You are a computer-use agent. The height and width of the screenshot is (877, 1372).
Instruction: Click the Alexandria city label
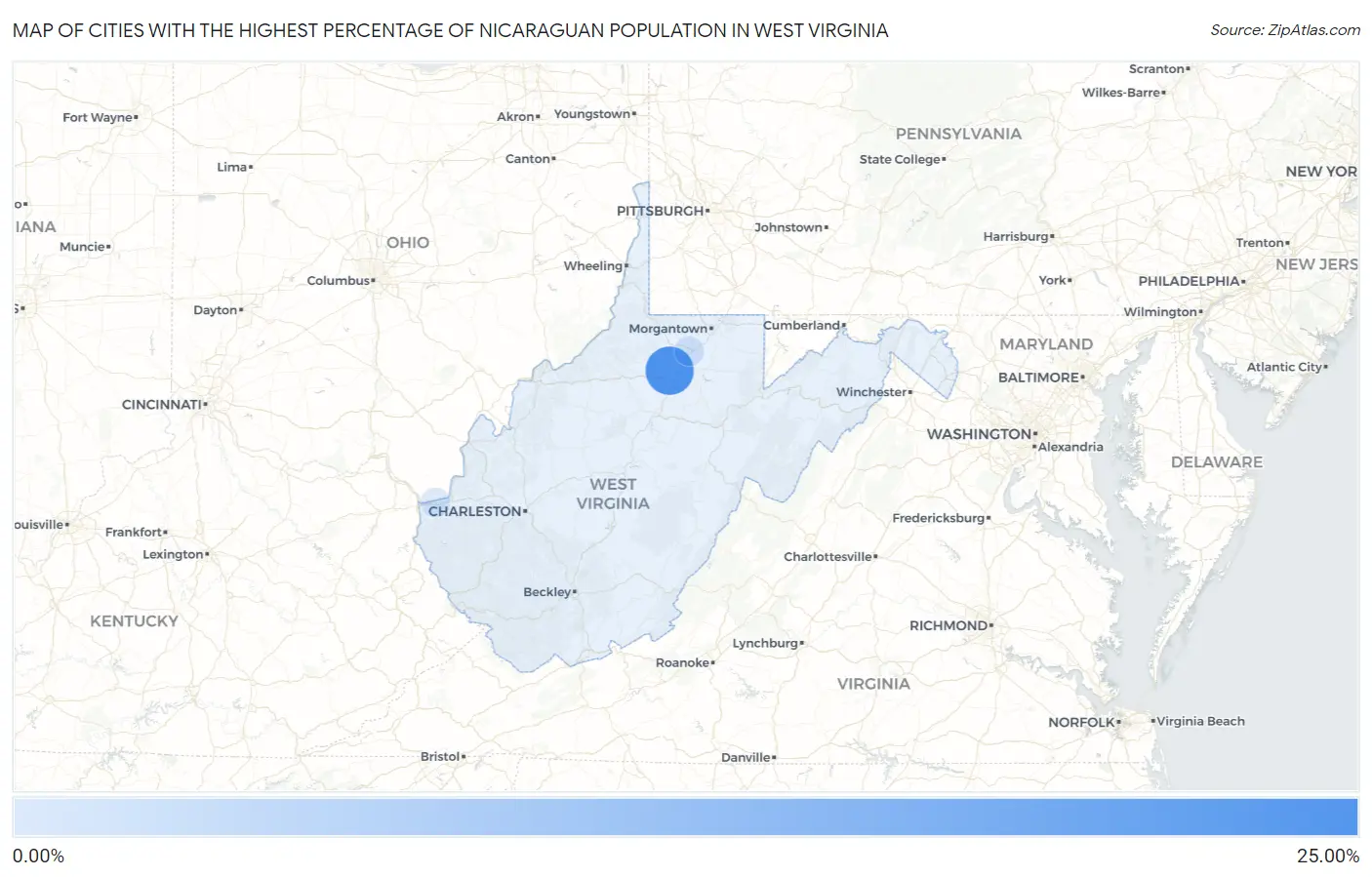pos(1070,447)
